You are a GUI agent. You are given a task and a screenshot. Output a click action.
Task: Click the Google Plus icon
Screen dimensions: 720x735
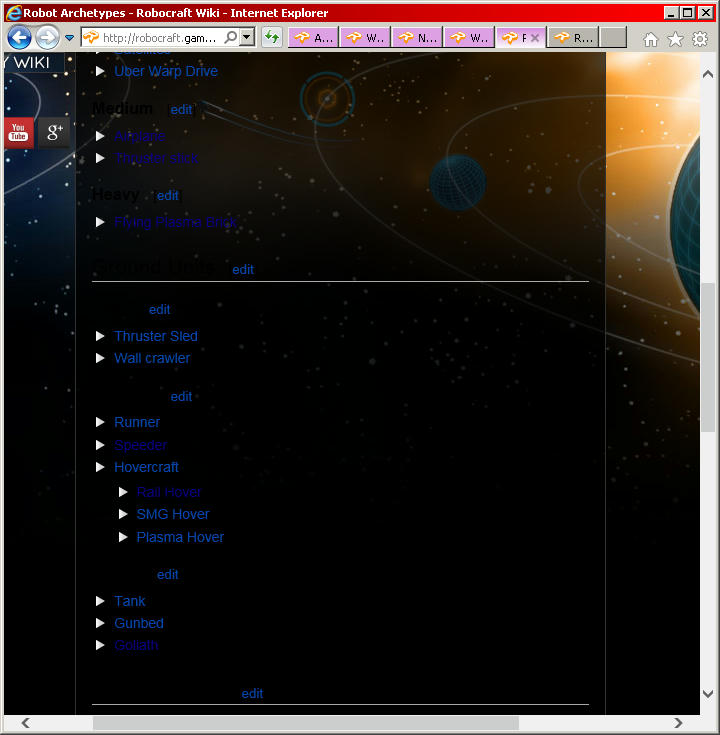click(x=54, y=133)
